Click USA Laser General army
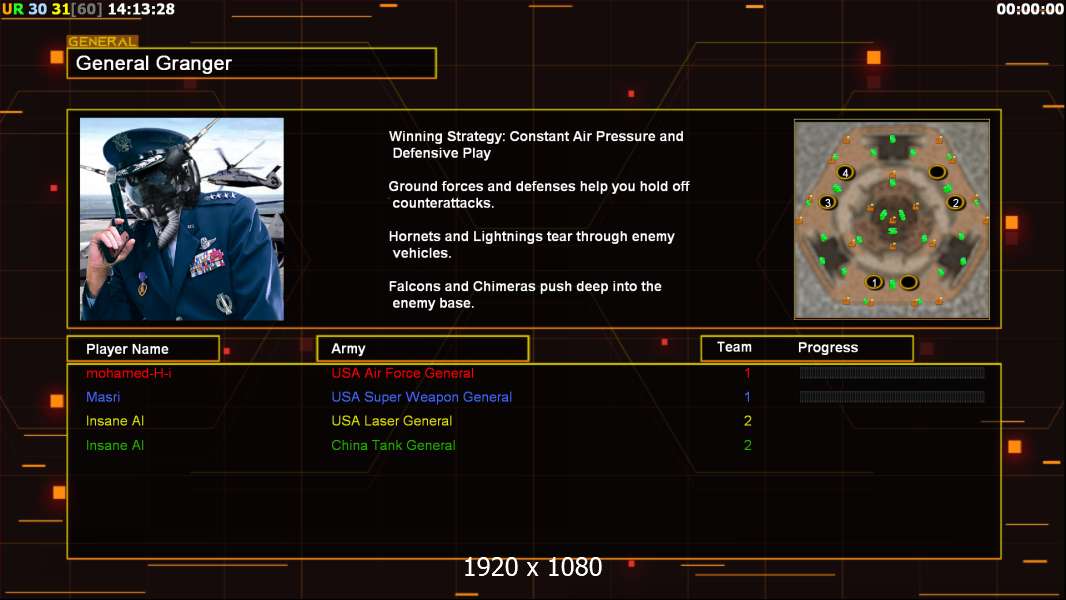Viewport: 1066px width, 600px height. point(392,421)
